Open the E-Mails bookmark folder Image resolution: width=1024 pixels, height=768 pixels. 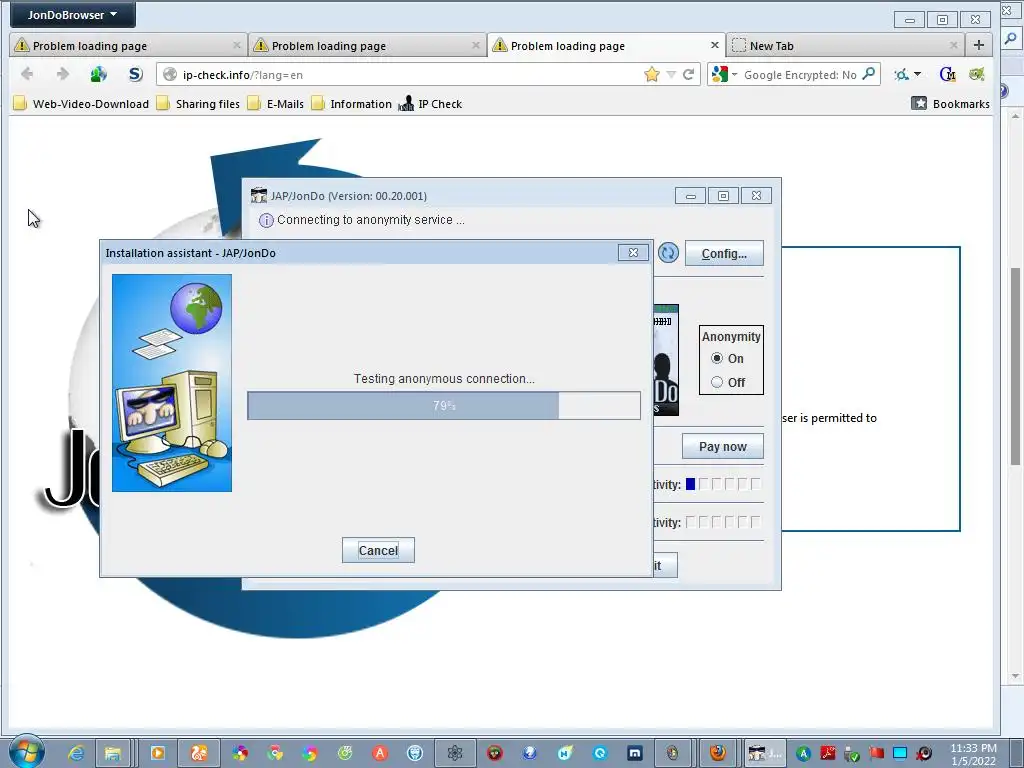tap(276, 104)
